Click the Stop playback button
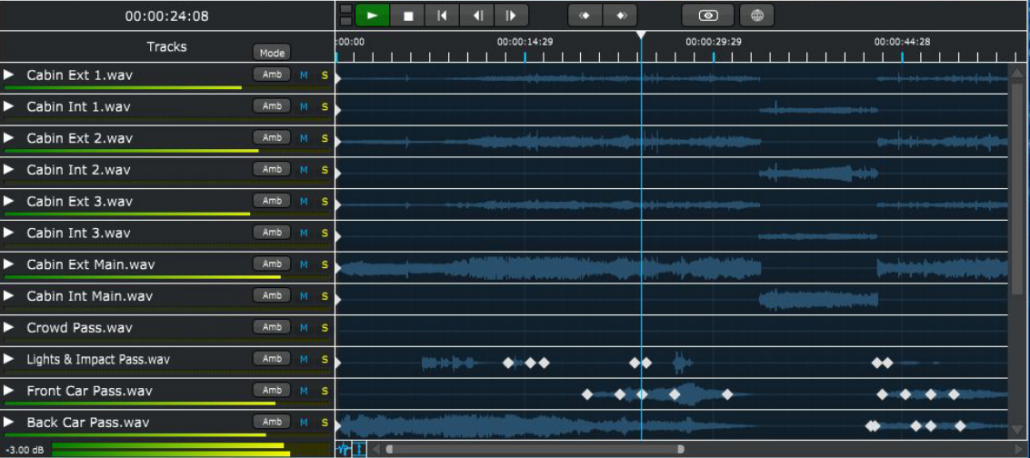The width and height of the screenshot is (1030, 458). (x=407, y=15)
